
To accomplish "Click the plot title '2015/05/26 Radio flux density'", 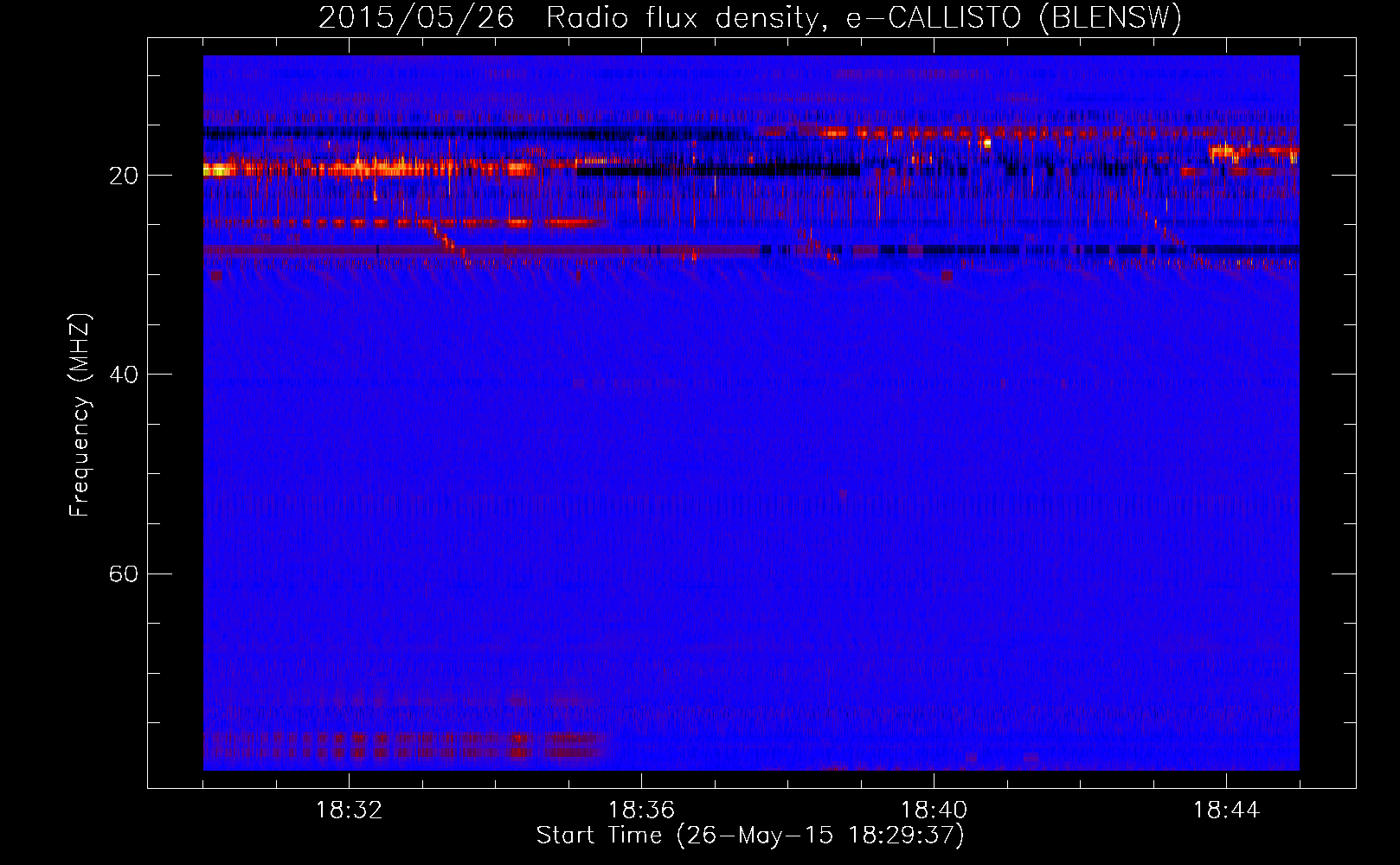I will (750, 17).
